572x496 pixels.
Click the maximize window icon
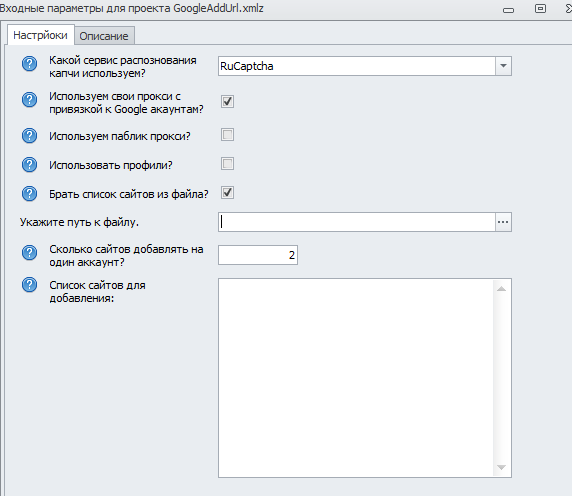540,9
